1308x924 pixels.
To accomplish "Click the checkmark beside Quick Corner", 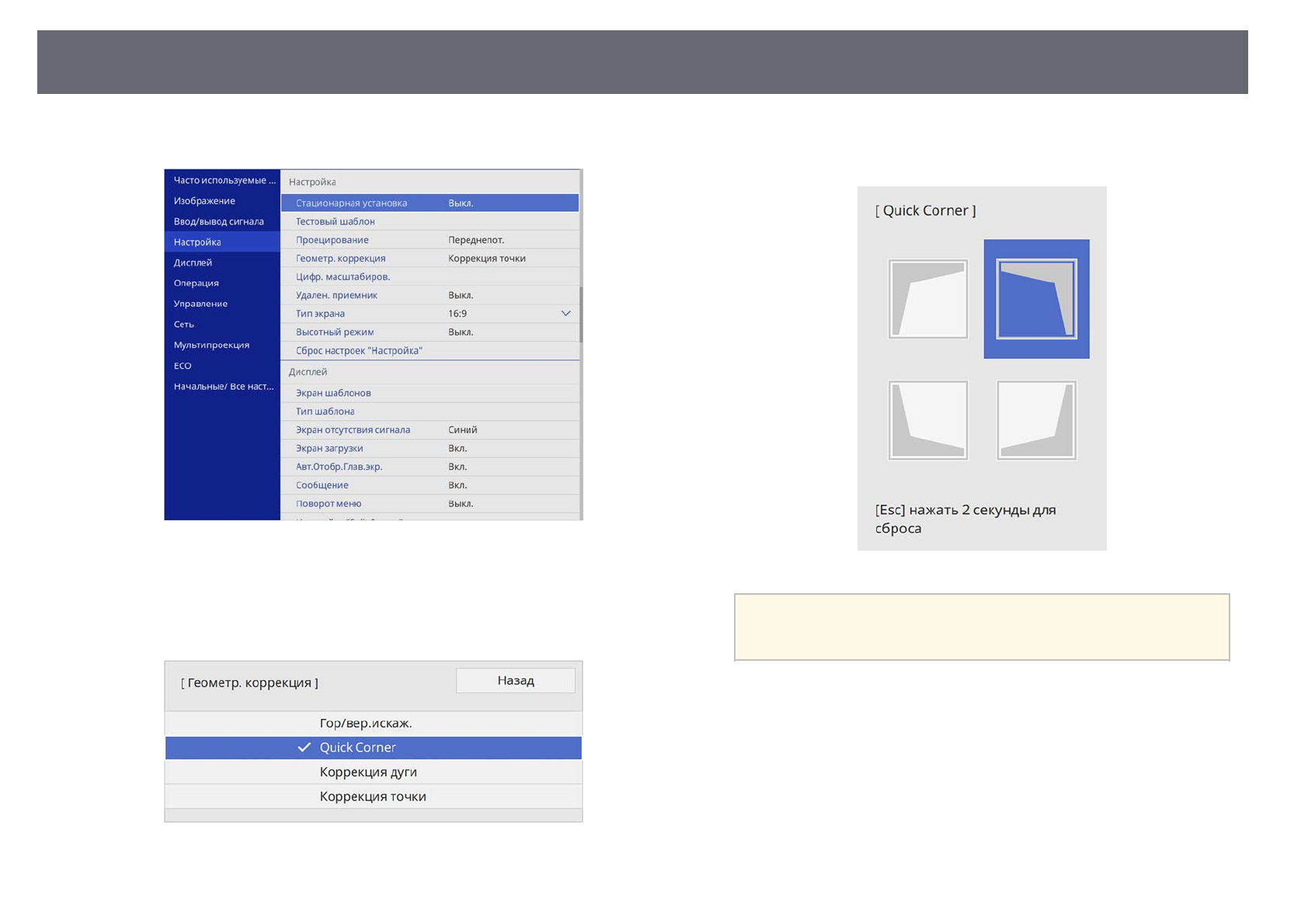I will tap(304, 748).
